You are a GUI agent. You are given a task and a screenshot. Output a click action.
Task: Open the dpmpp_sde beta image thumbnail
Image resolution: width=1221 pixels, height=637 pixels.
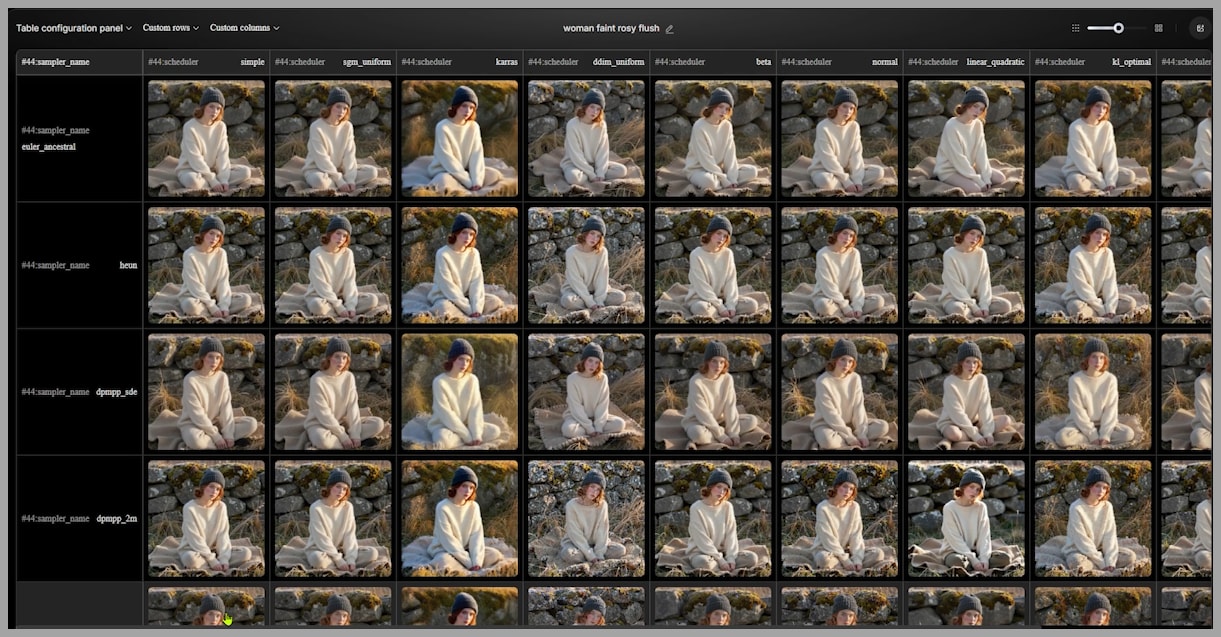[713, 392]
